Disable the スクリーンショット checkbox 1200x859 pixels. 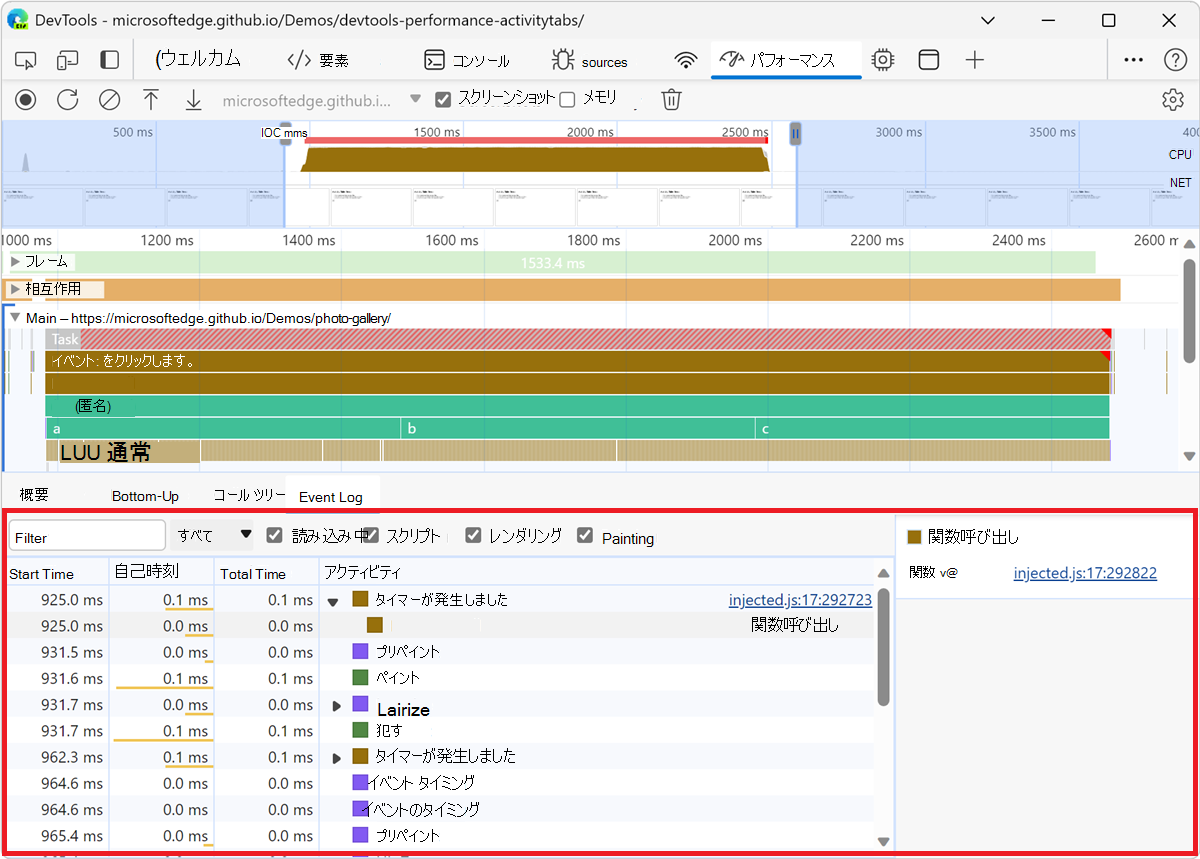point(444,99)
